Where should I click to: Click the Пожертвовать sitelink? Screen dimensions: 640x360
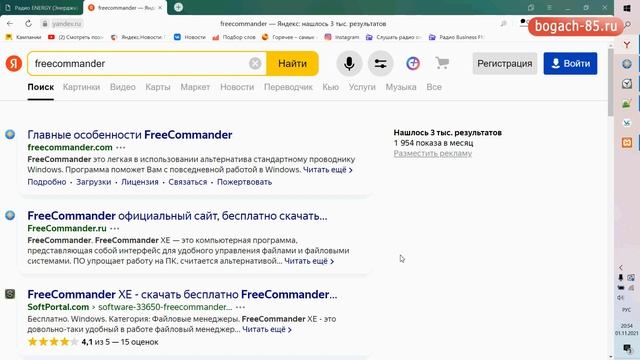point(244,182)
